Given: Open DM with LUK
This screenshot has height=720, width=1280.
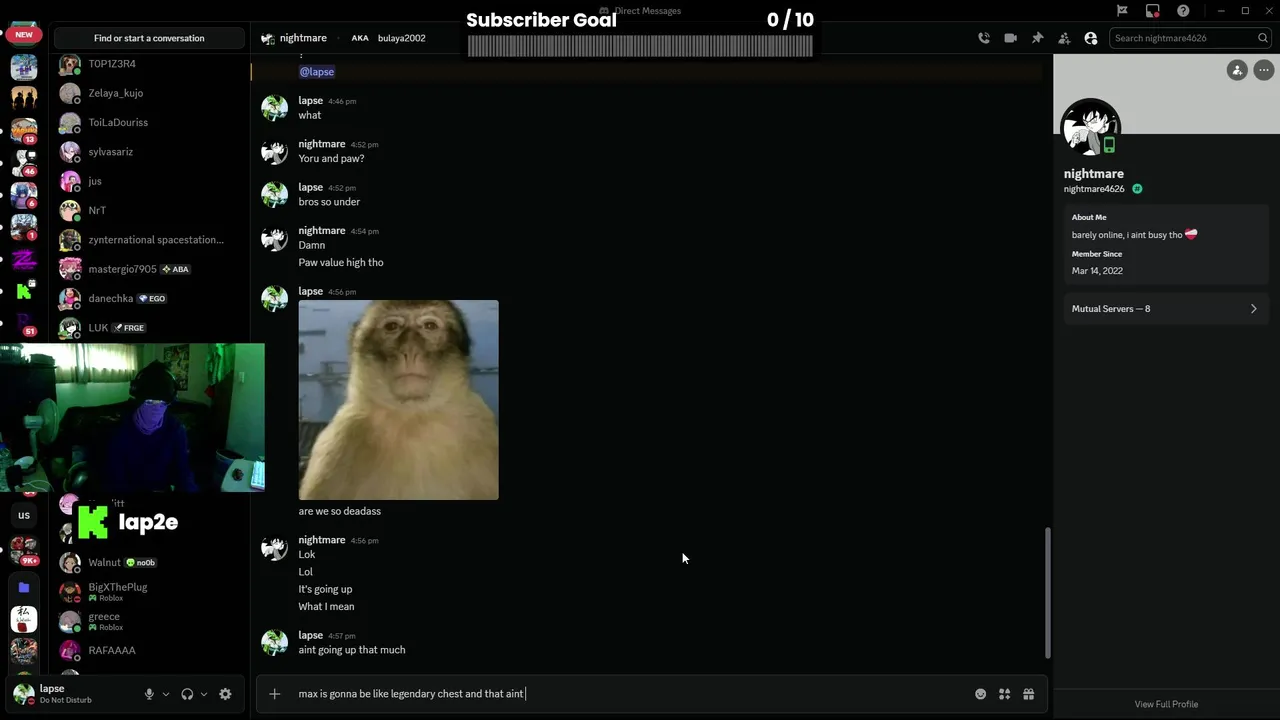Looking at the screenshot, I should pos(149,328).
